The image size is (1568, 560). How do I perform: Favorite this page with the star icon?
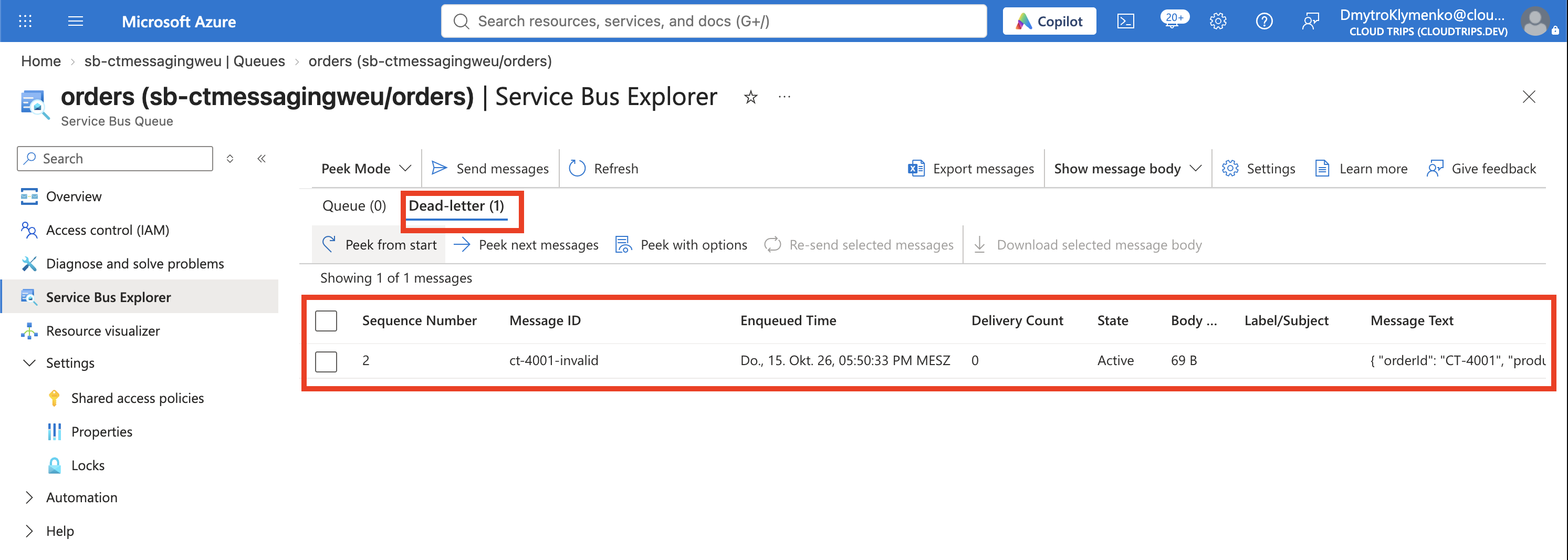tap(750, 97)
